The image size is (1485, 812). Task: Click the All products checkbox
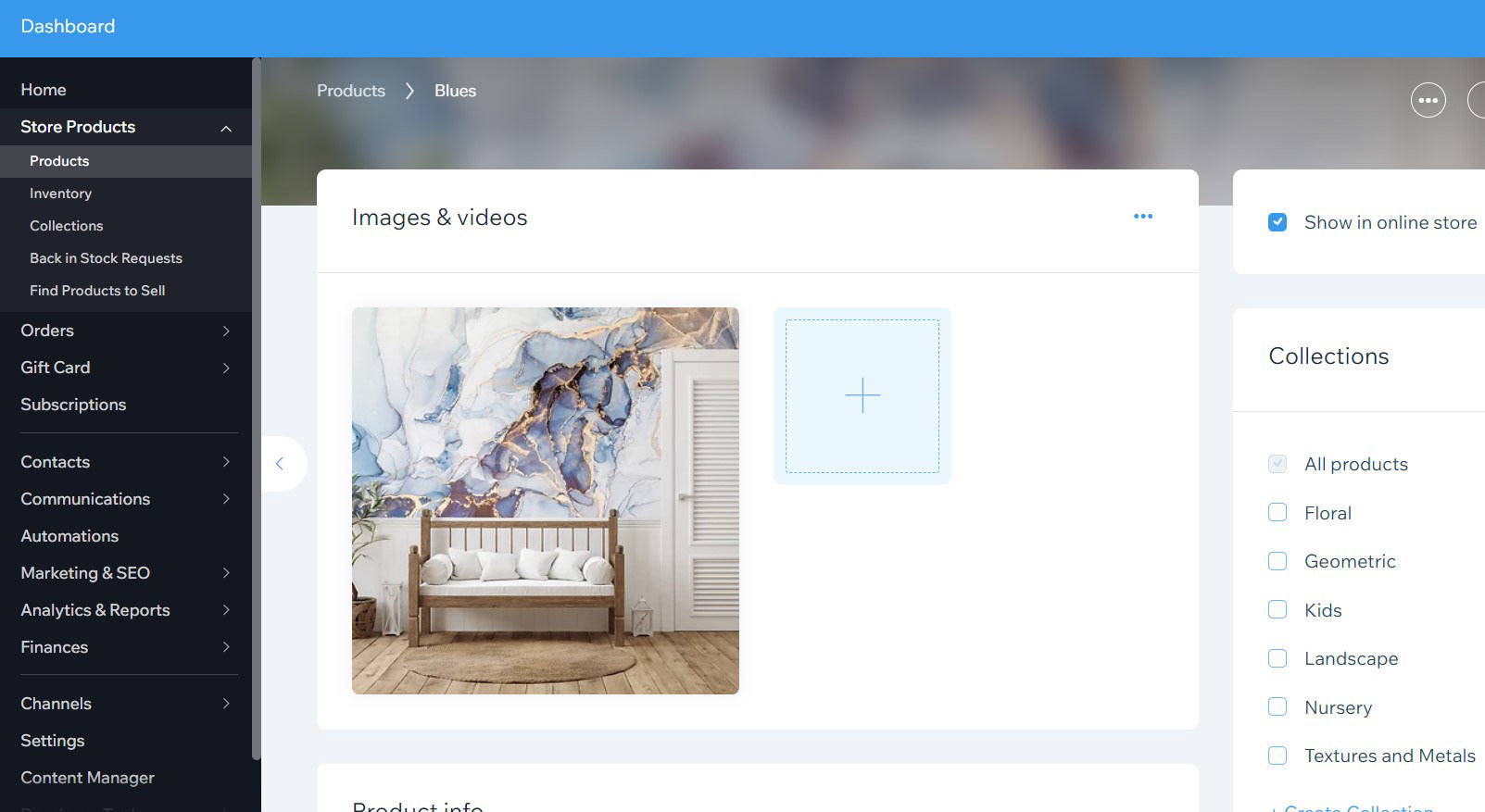point(1277,464)
